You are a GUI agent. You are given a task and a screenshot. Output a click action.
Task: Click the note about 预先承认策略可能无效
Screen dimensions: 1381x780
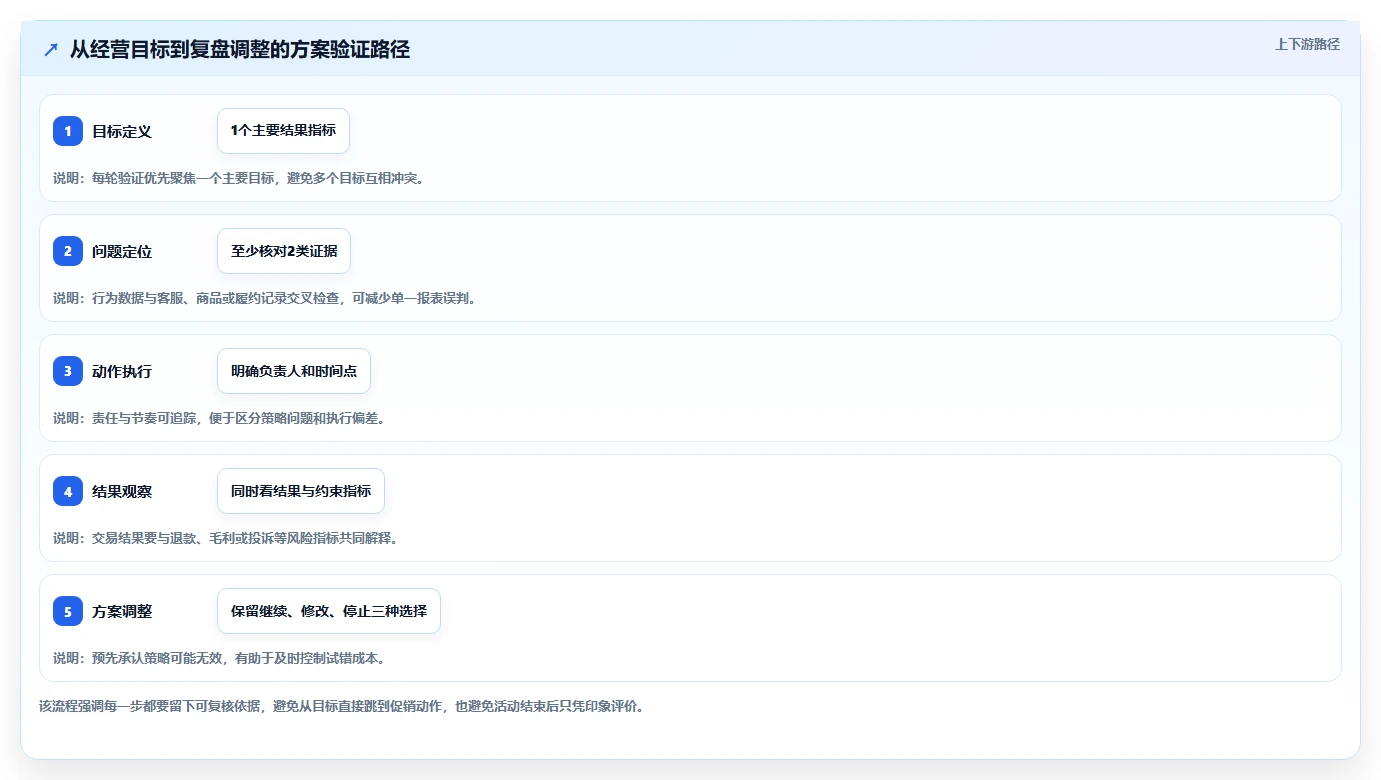pyautogui.click(x=219, y=658)
